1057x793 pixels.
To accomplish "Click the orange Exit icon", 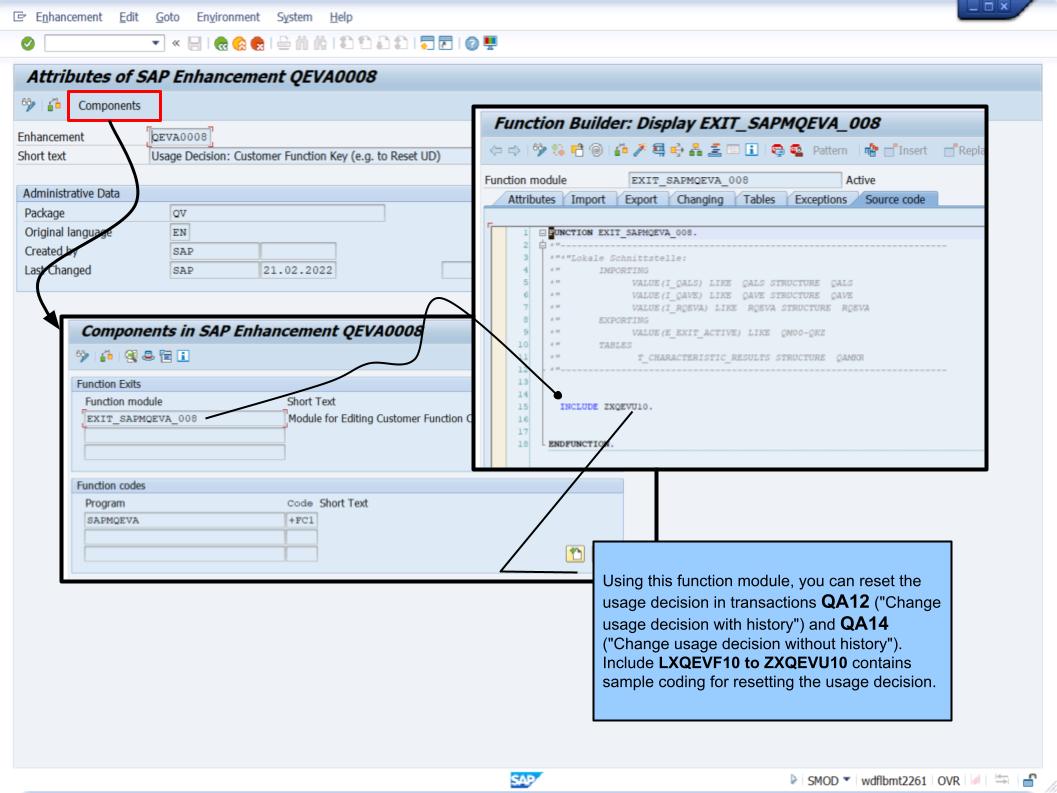I will pyautogui.click(x=239, y=44).
